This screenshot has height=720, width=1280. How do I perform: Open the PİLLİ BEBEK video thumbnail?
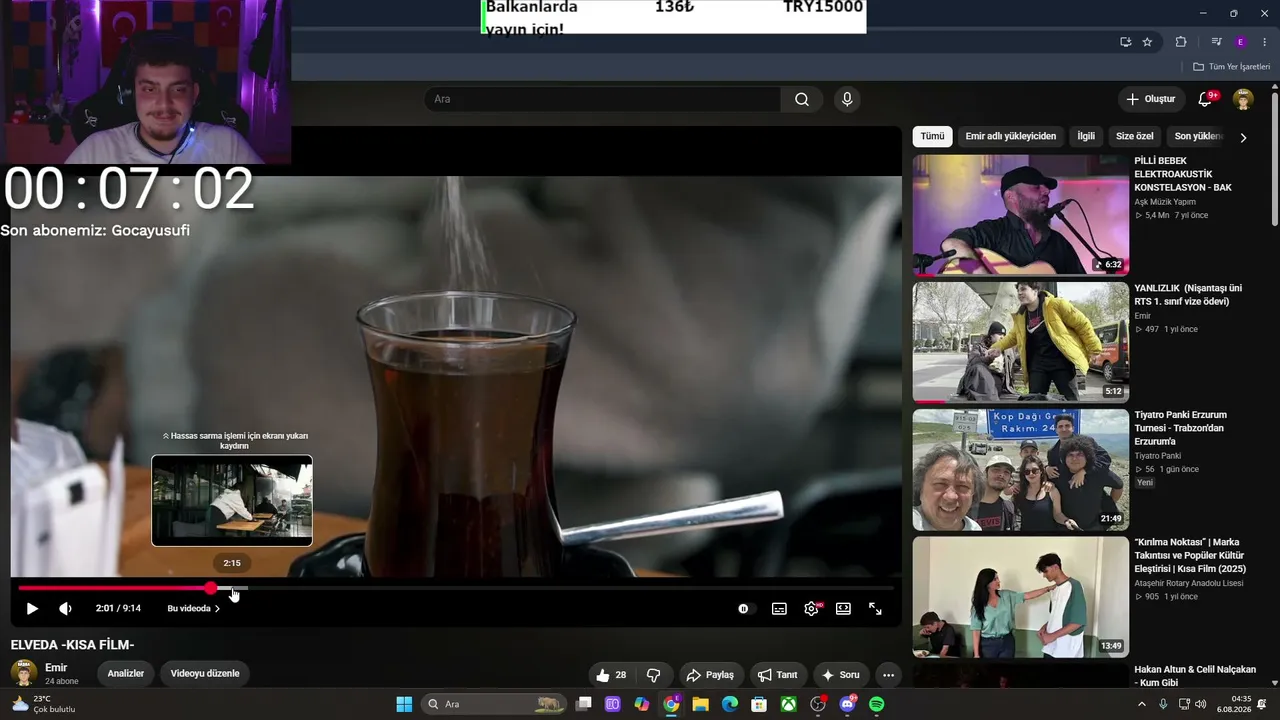[1021, 215]
